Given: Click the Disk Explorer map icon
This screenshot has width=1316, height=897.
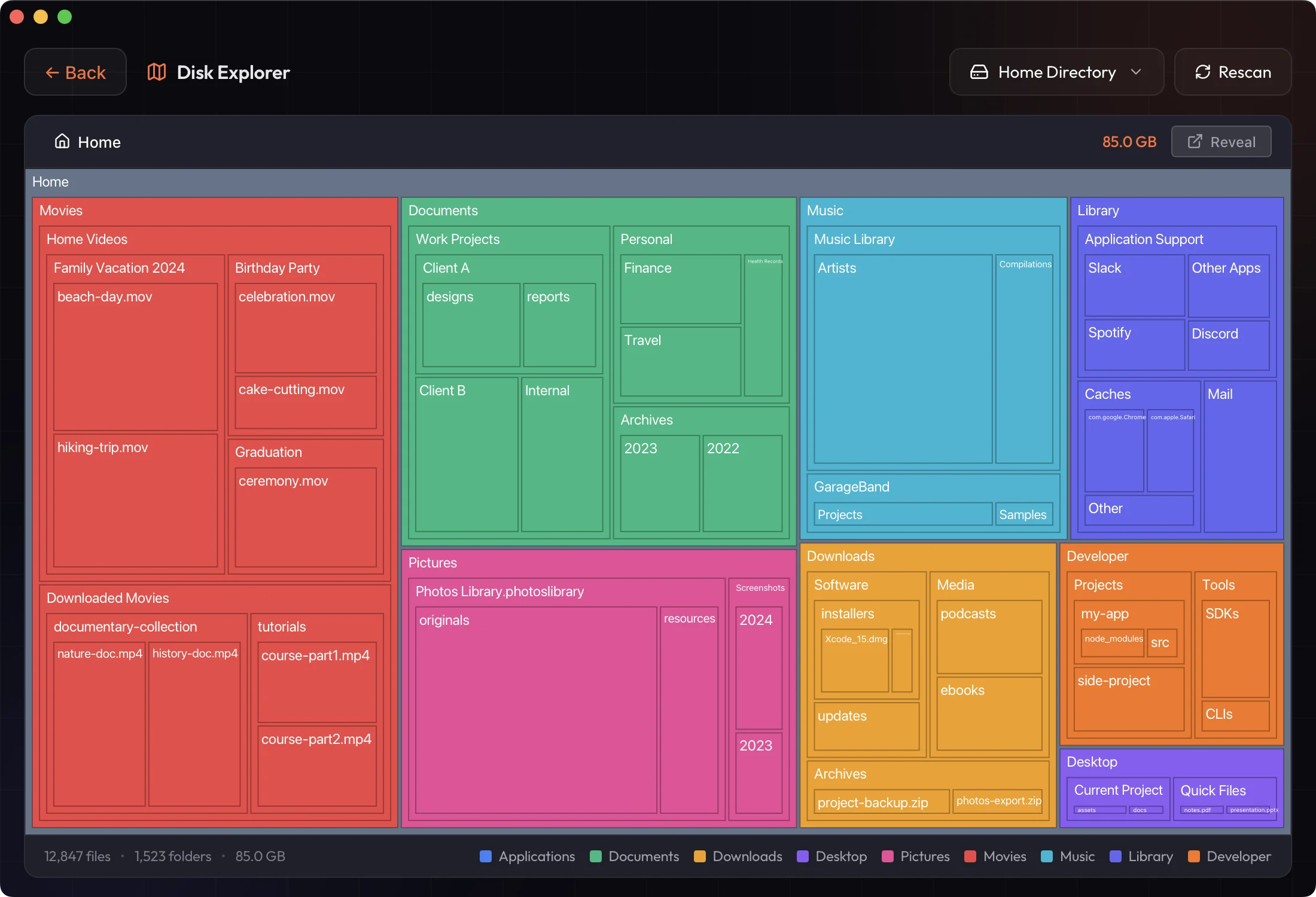Looking at the screenshot, I should [157, 72].
